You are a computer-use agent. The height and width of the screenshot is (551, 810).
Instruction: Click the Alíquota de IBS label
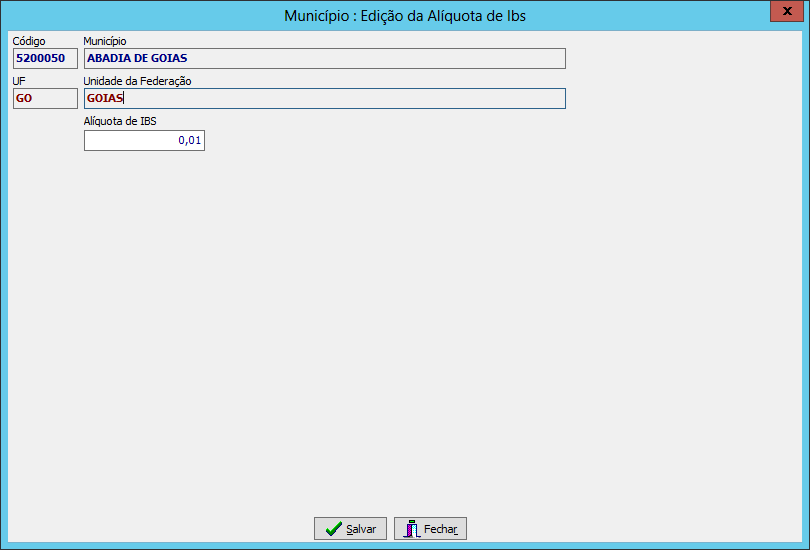click(x=120, y=121)
